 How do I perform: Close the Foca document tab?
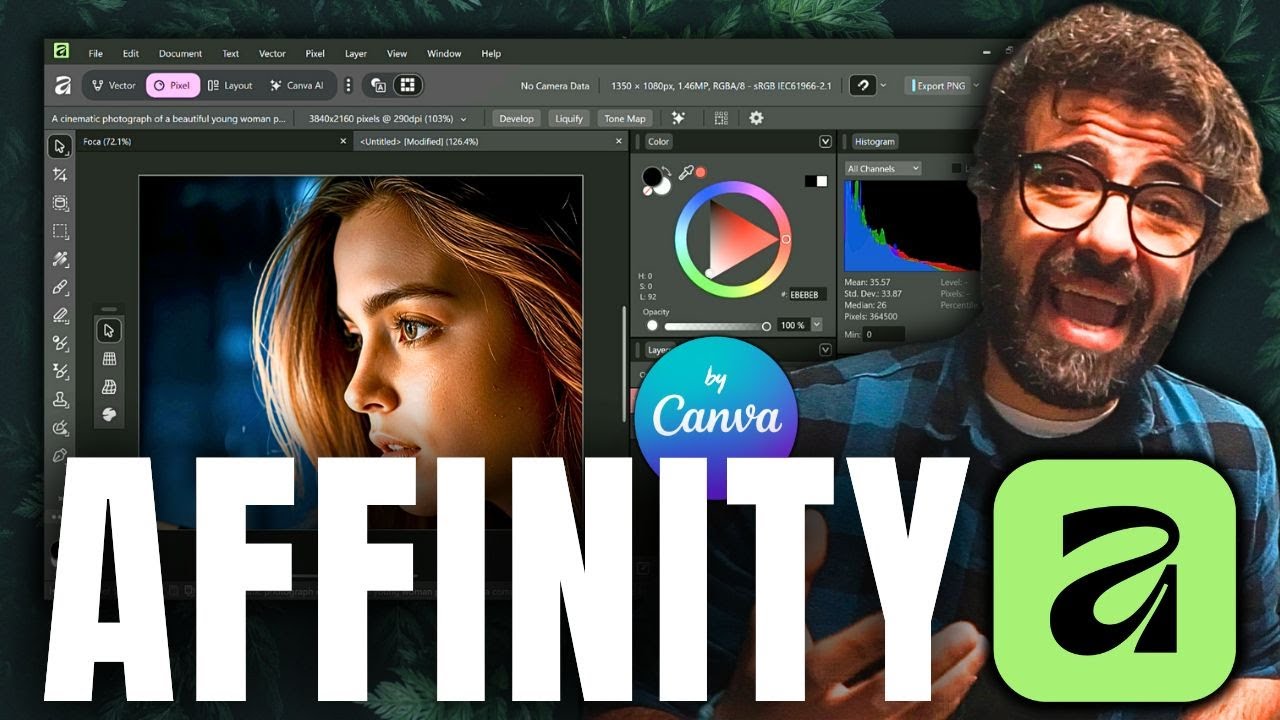click(341, 142)
